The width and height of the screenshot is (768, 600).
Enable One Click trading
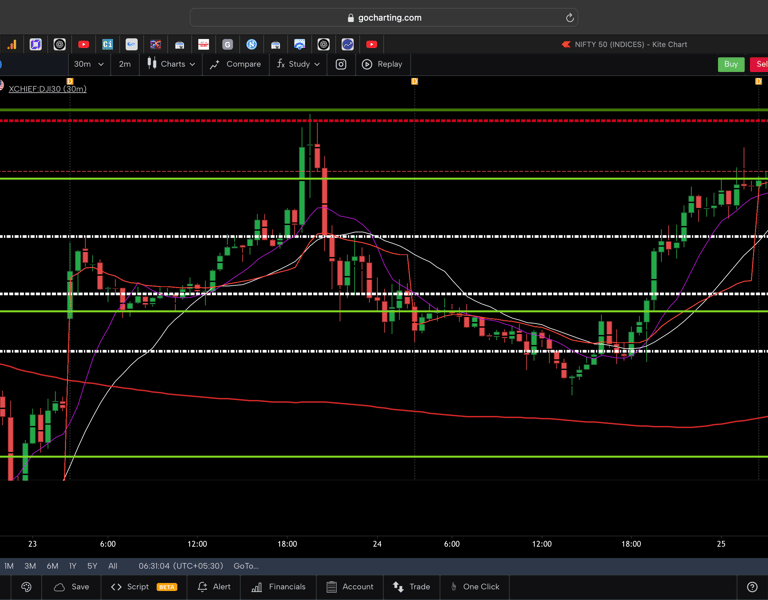pyautogui.click(x=475, y=587)
